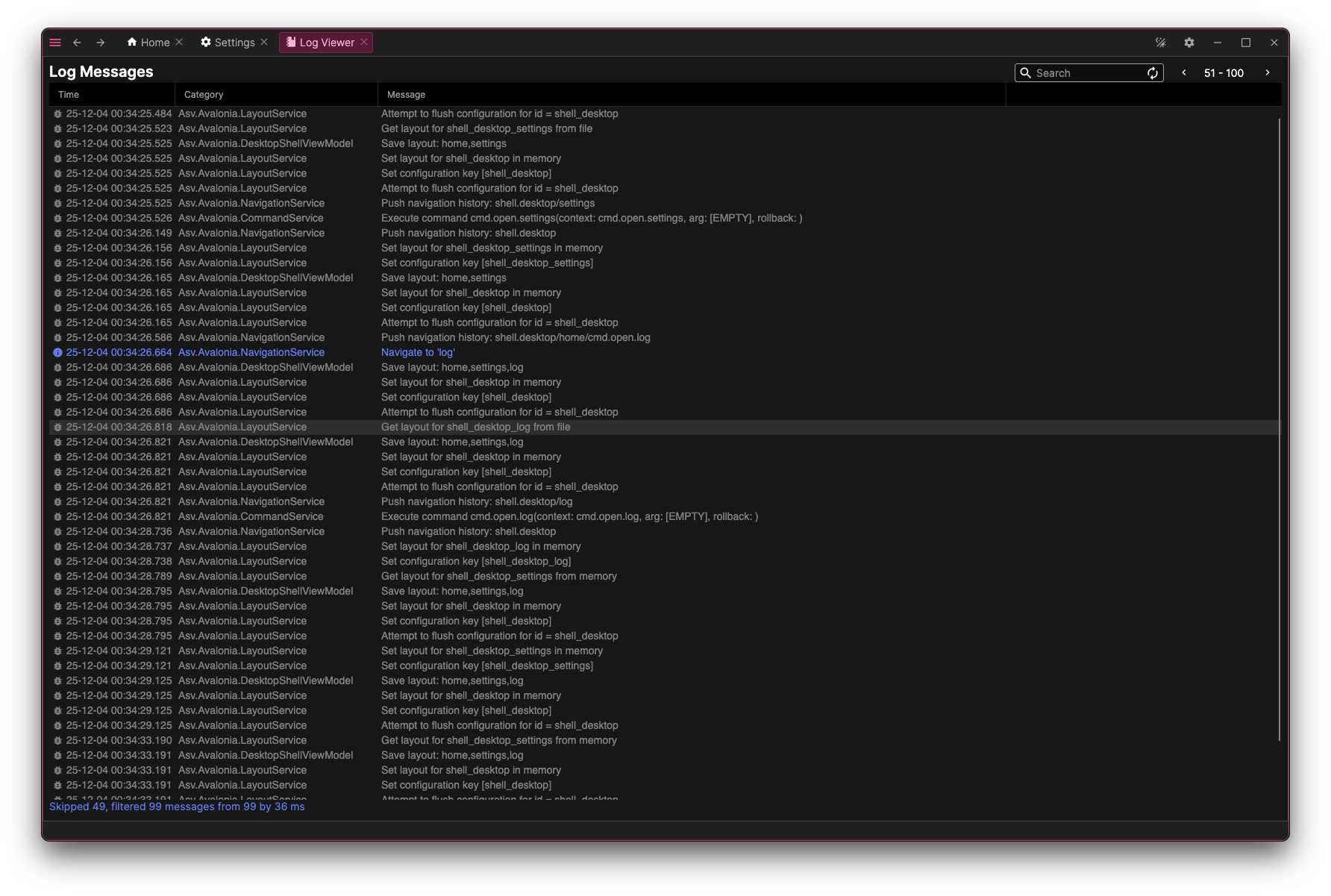This screenshot has width=1331, height=896.
Task: Click the back navigation arrow
Action: tap(77, 43)
